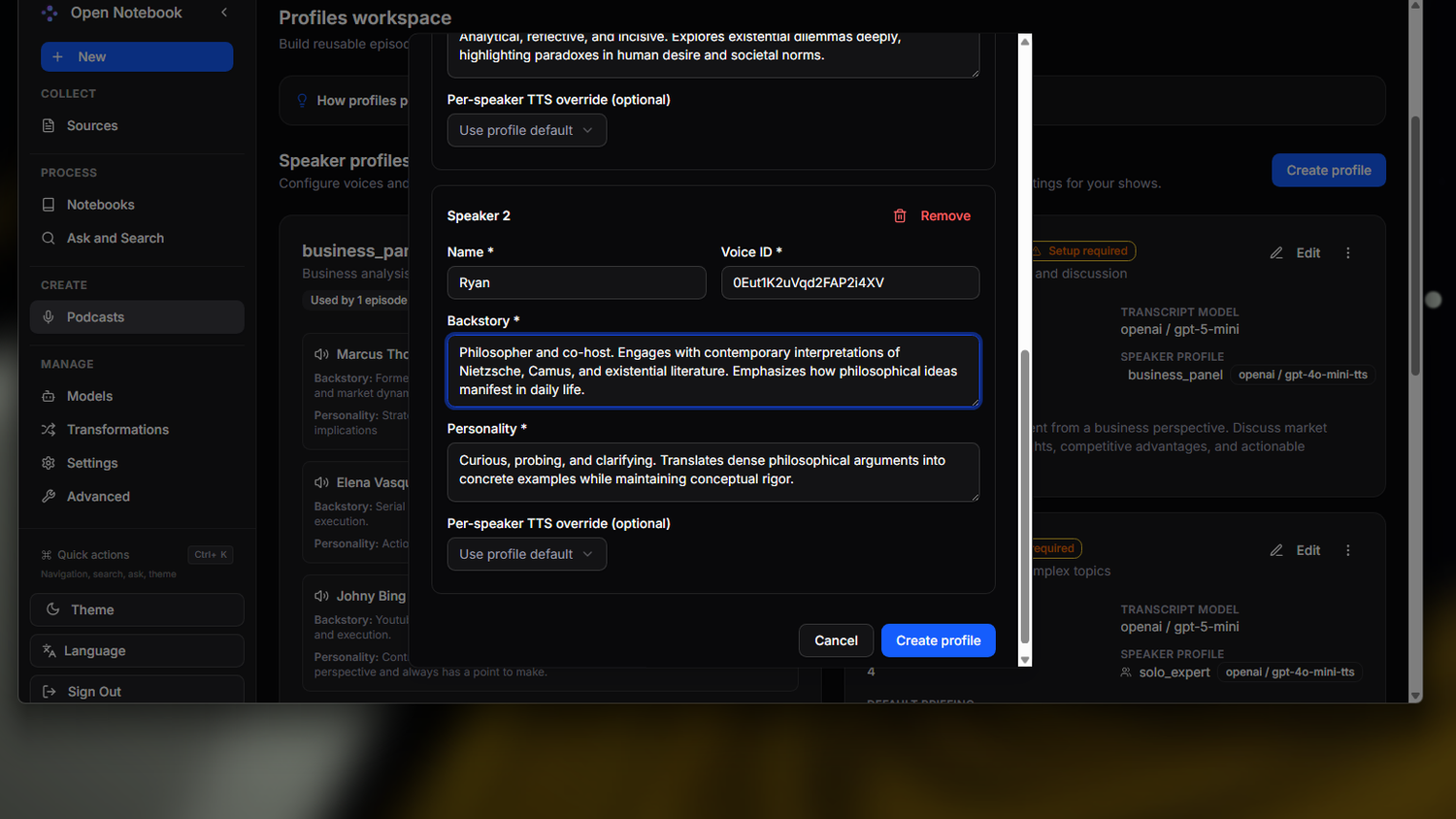Click Create profile in the dialog

point(939,640)
